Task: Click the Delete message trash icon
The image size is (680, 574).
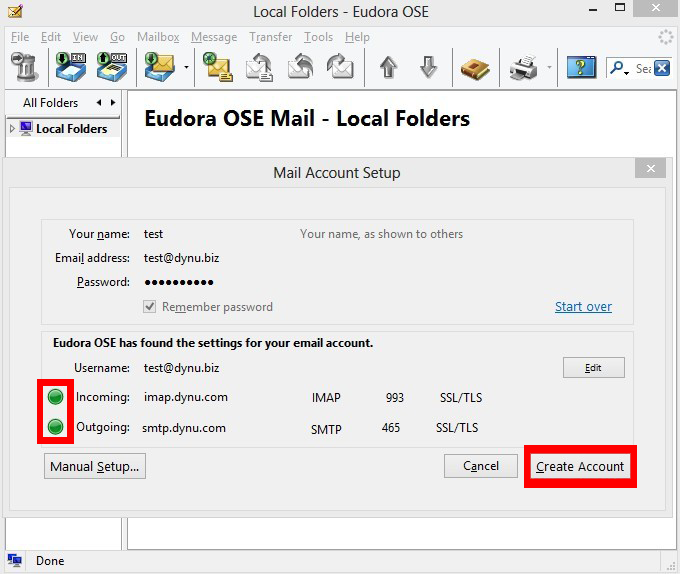Action: 25,67
